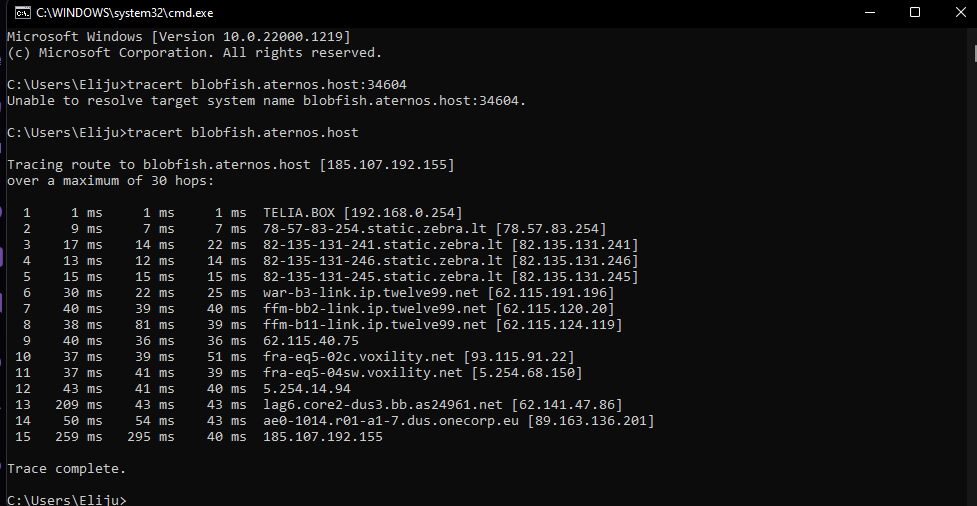This screenshot has height=506, width=977.
Task: Minimize the cmd.exe window
Action: click(x=869, y=12)
